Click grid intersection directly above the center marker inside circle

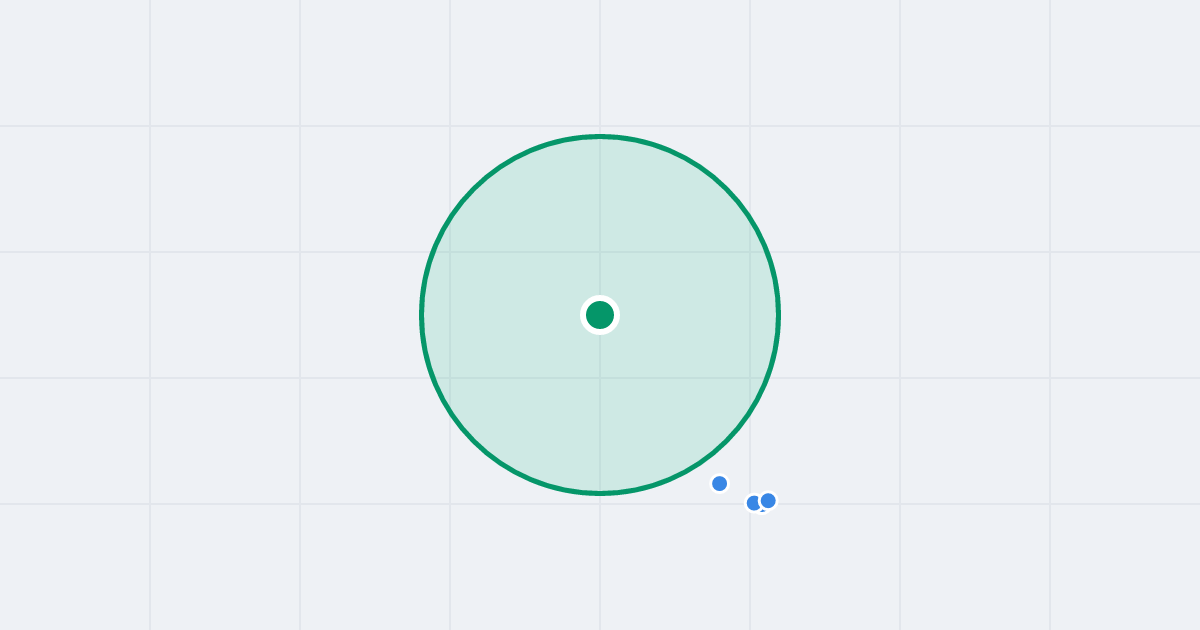point(600,252)
